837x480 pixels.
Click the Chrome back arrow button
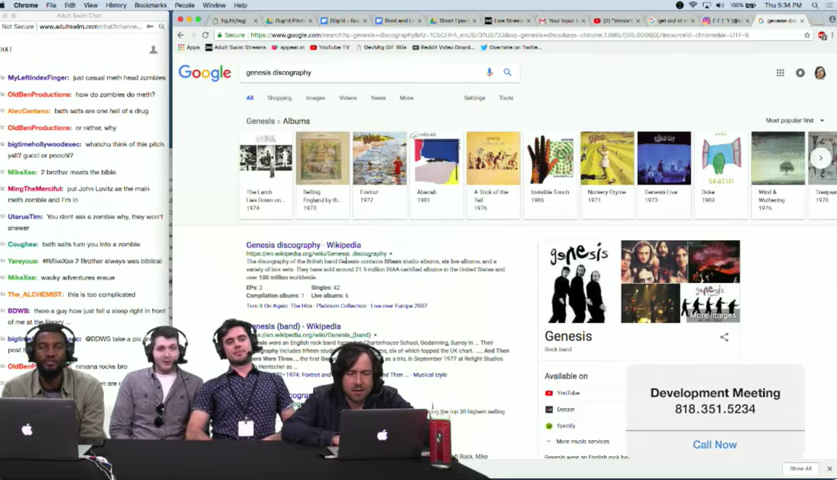point(181,35)
